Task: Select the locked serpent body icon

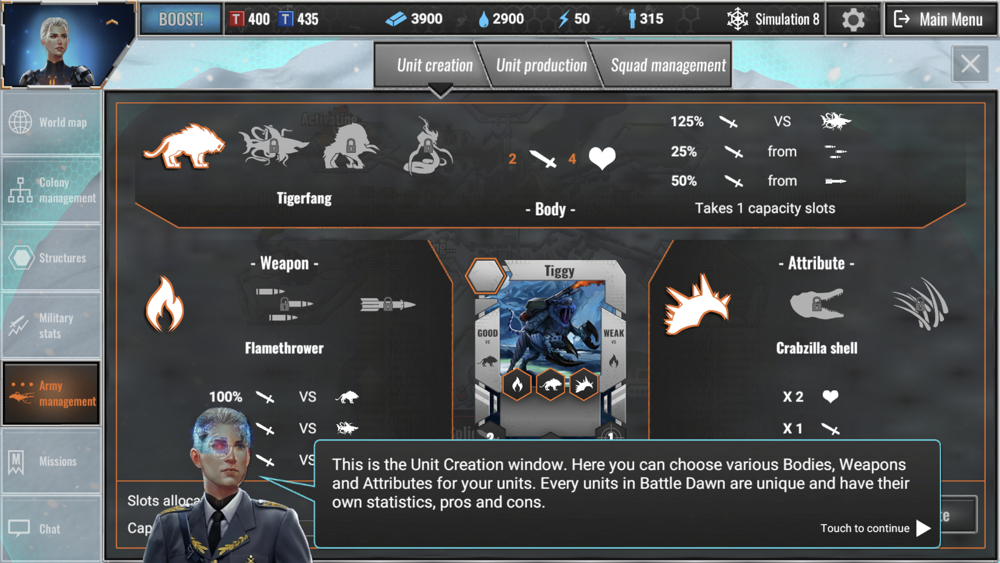Action: coord(428,146)
